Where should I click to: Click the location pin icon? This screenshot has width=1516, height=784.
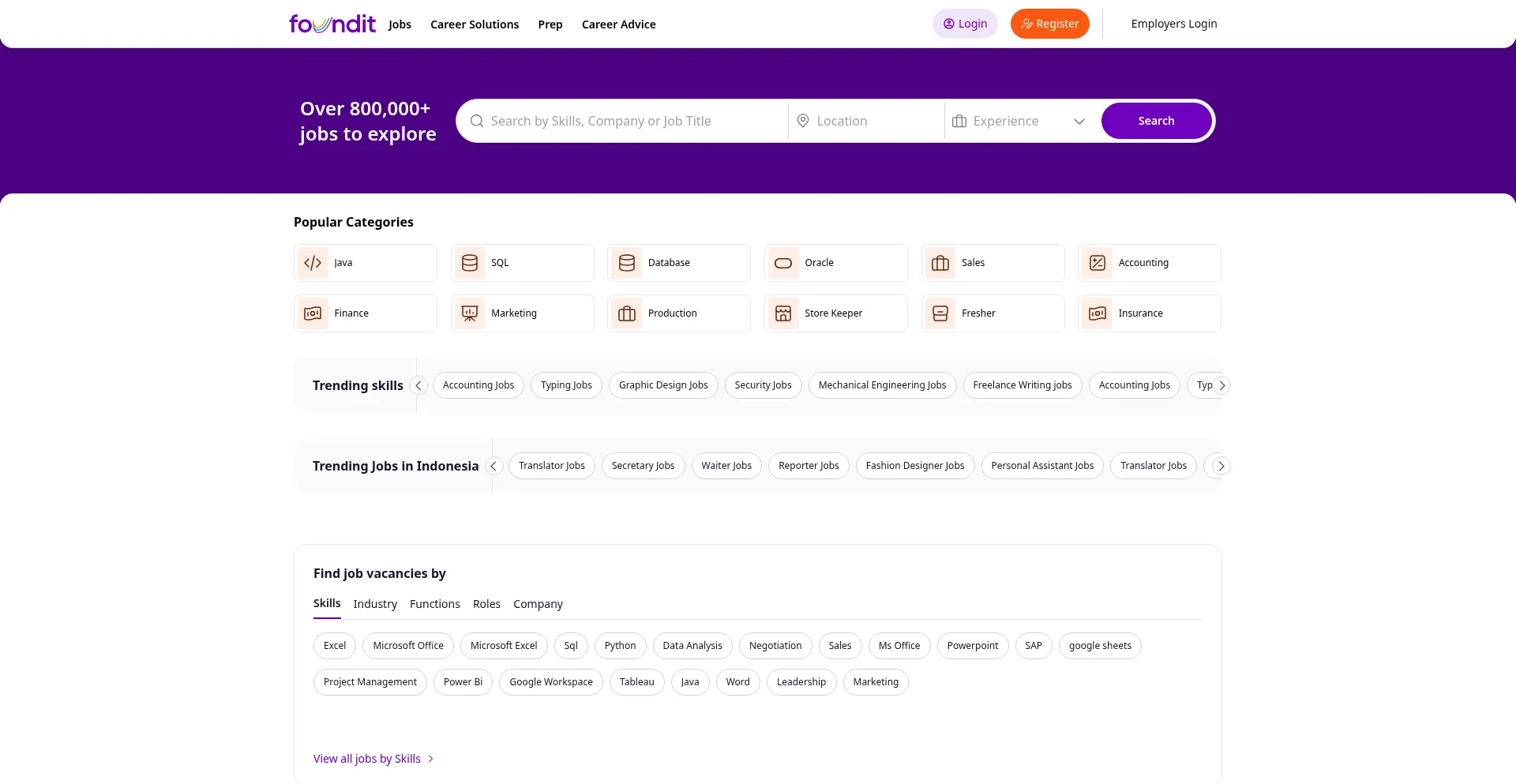click(x=803, y=121)
